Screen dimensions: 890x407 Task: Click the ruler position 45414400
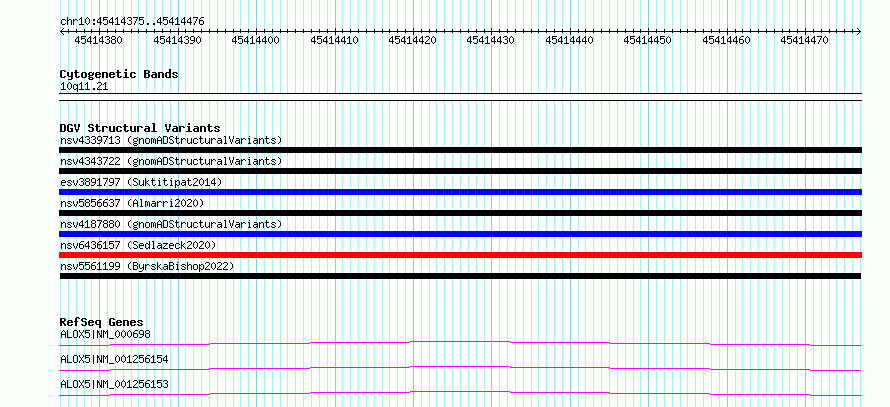click(x=255, y=40)
